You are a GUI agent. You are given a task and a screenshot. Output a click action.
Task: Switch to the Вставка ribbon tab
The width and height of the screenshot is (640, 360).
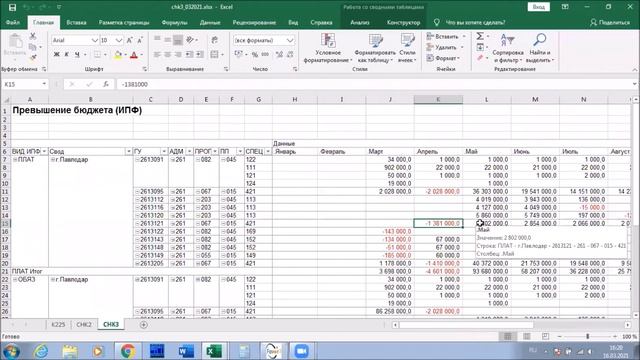(x=76, y=22)
